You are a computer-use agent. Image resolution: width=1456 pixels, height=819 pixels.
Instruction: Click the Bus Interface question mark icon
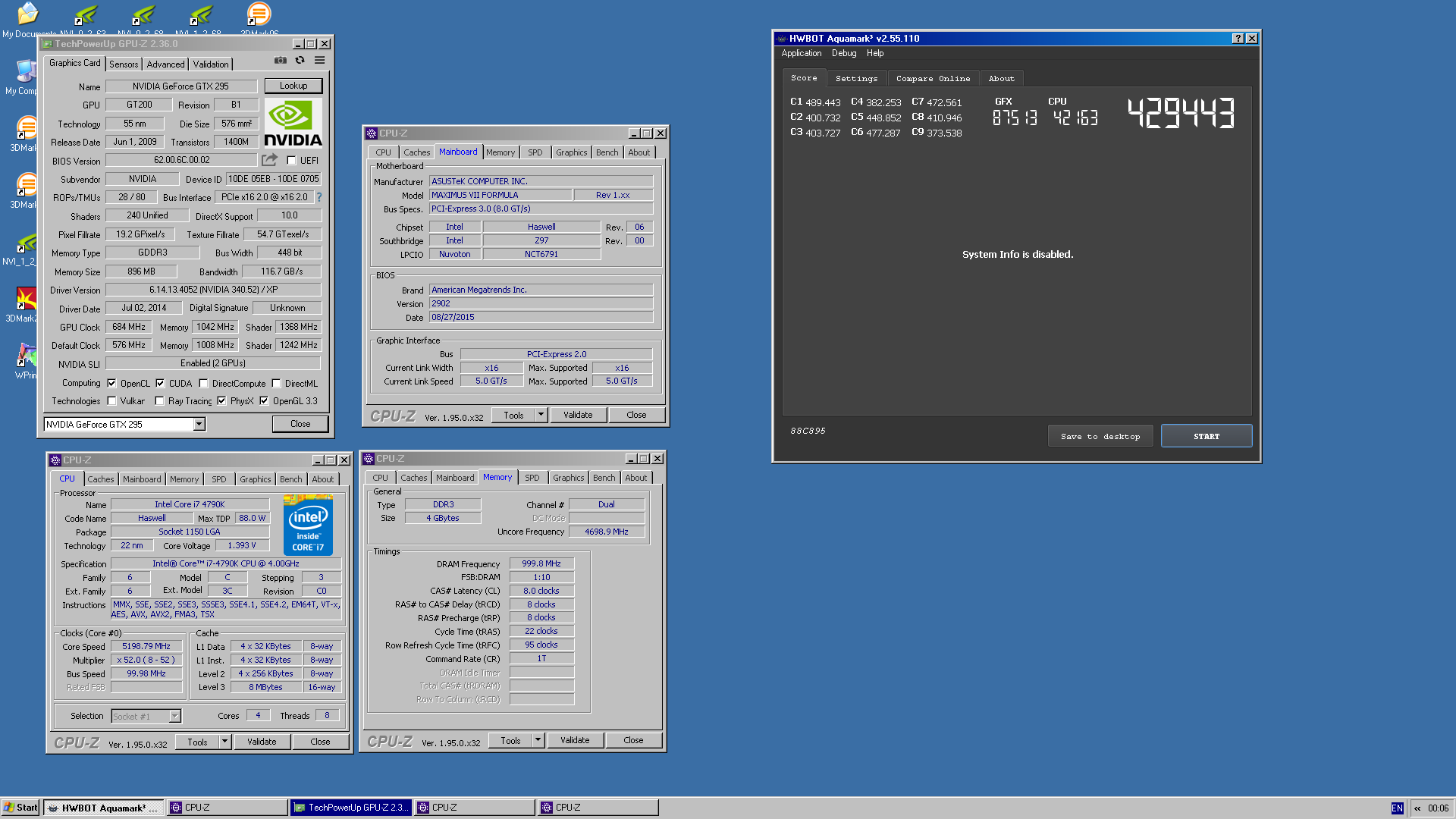[319, 197]
